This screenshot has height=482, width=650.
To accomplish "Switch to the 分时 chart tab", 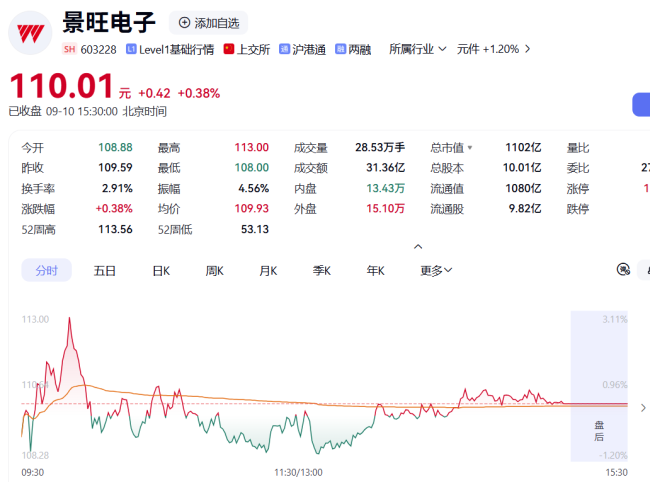I will click(46, 270).
